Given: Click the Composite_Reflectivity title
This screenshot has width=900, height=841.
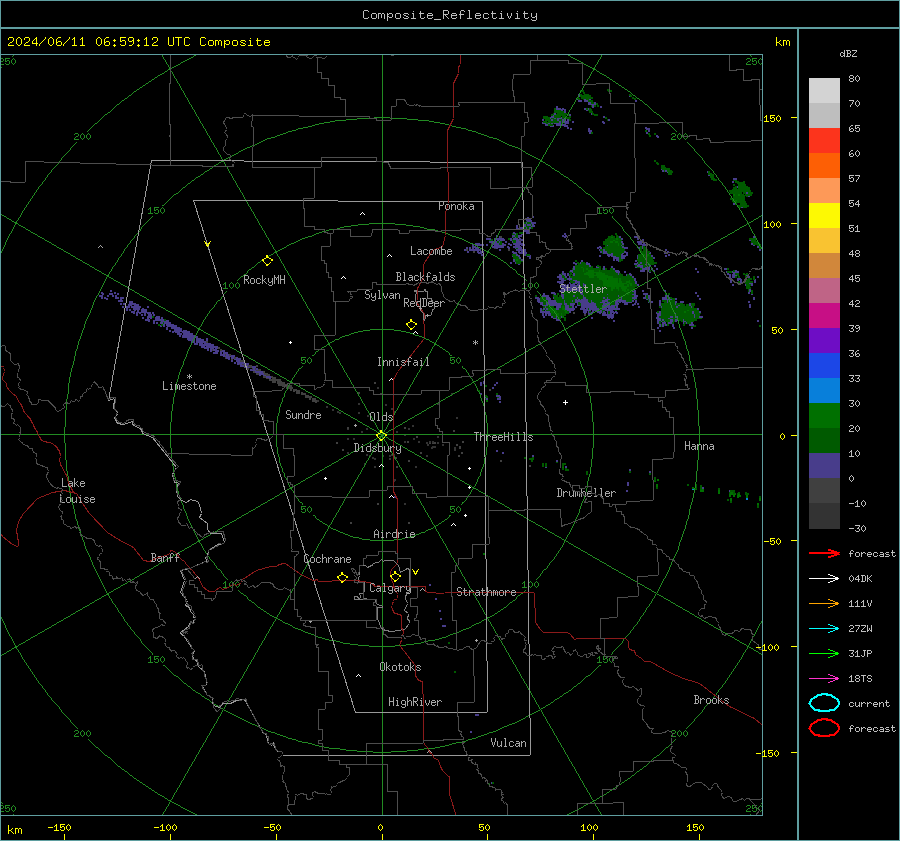Looking at the screenshot, I should pyautogui.click(x=450, y=15).
